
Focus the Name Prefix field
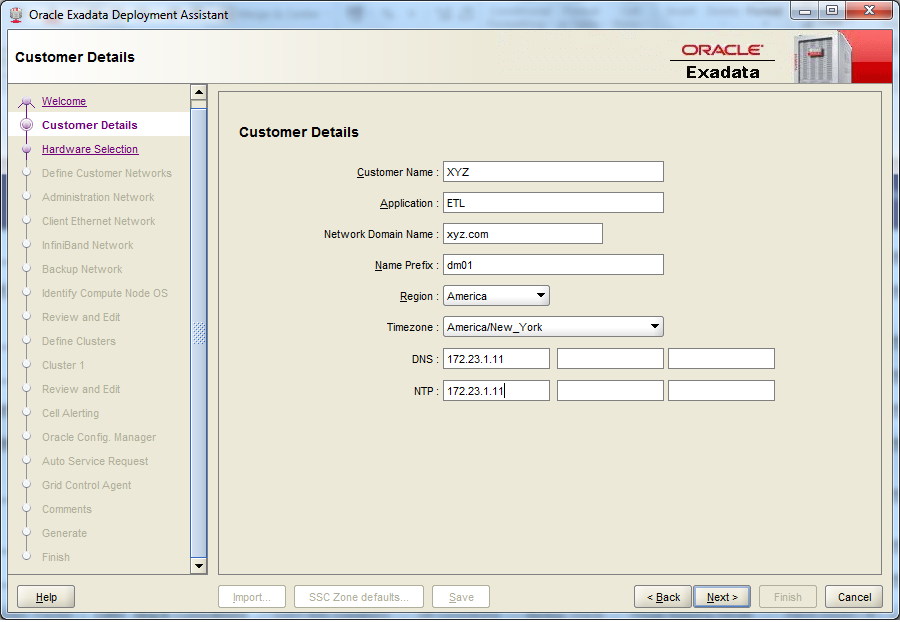[x=553, y=265]
